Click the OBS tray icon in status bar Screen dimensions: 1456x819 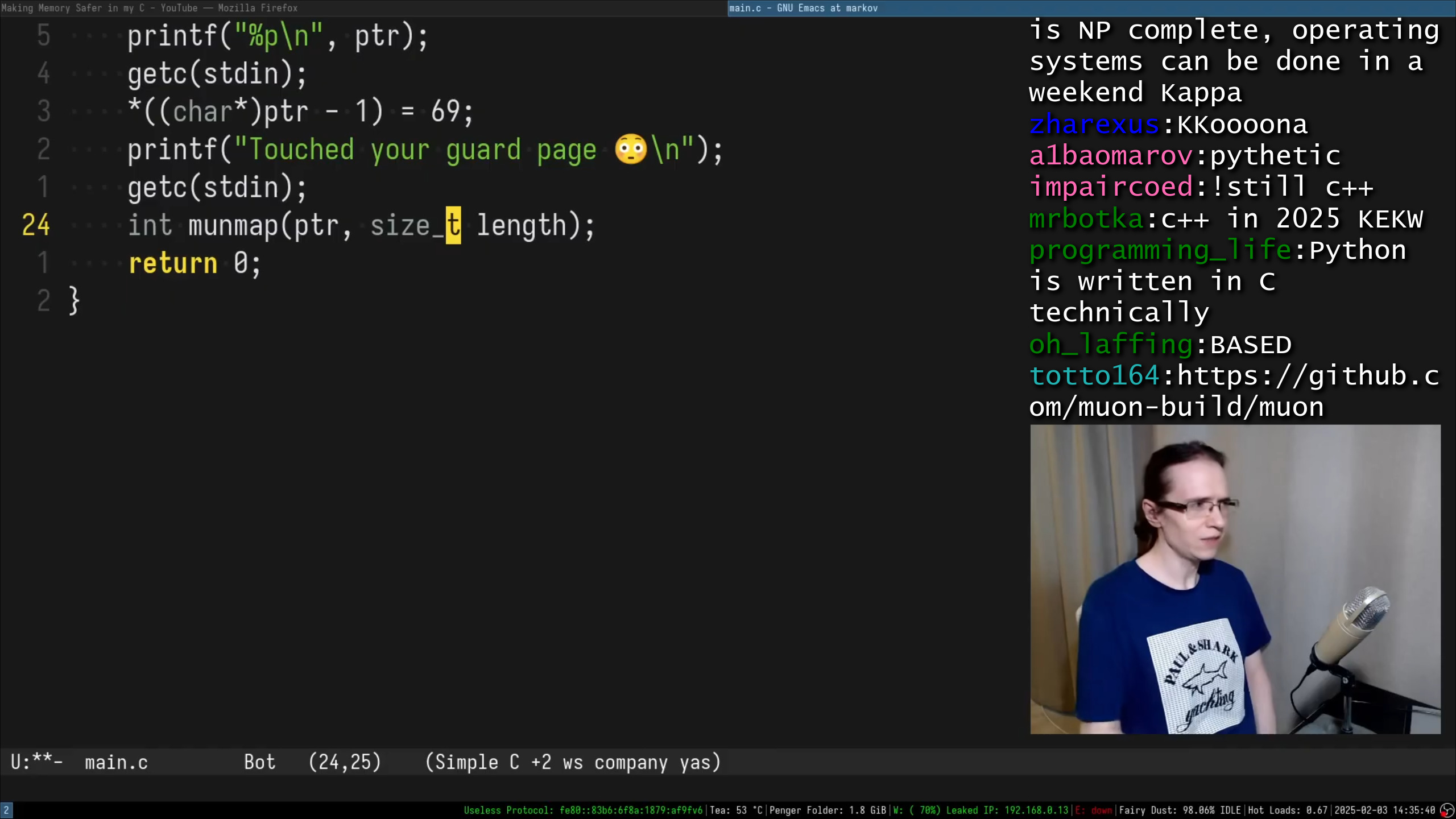click(x=1447, y=810)
